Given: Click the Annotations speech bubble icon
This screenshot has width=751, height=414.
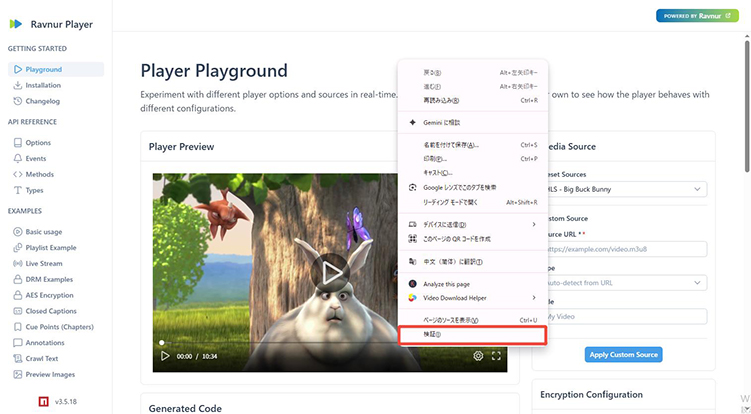Looking at the screenshot, I should click(x=18, y=343).
